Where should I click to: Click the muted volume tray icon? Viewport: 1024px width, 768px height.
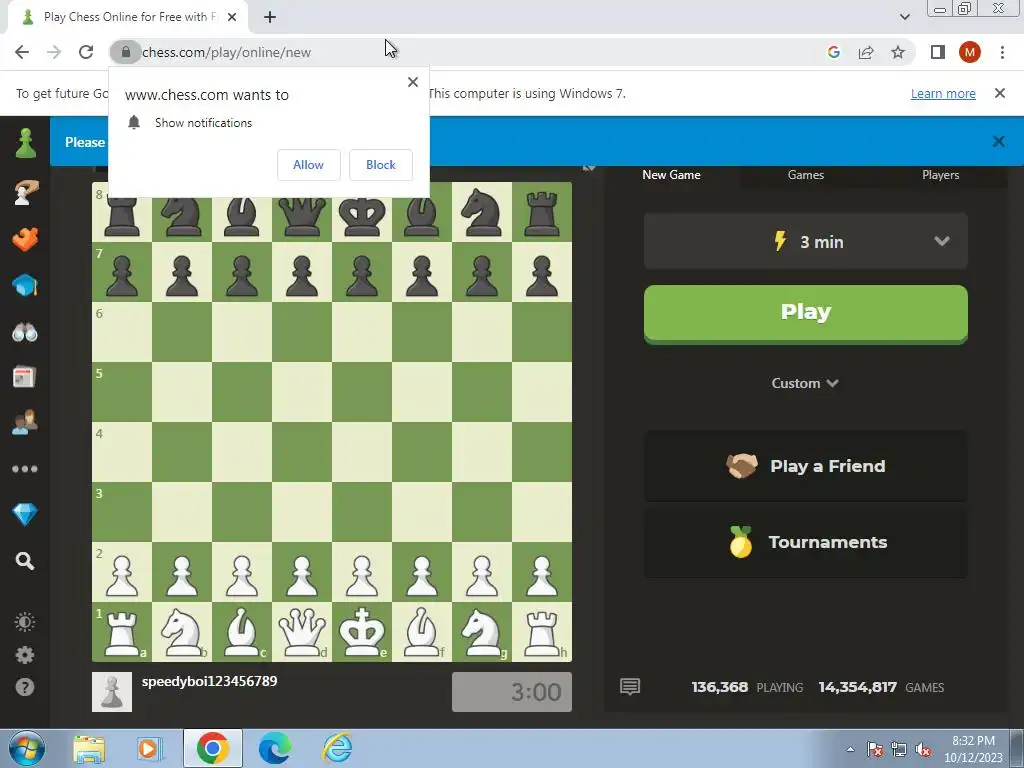coord(923,750)
